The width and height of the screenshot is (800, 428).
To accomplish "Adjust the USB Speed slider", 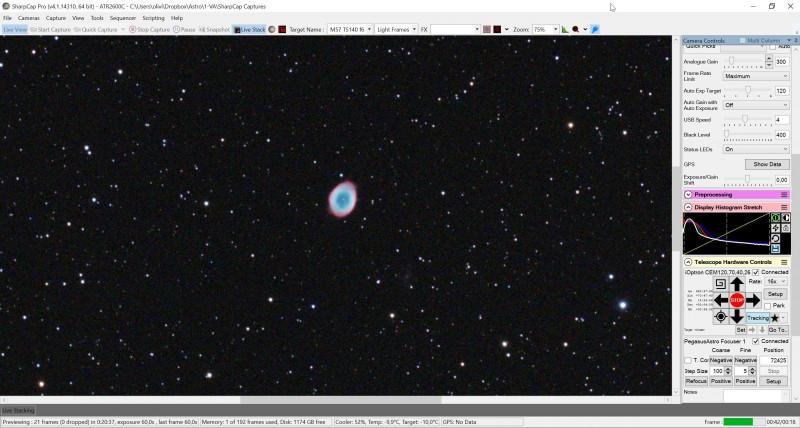I will (747, 120).
